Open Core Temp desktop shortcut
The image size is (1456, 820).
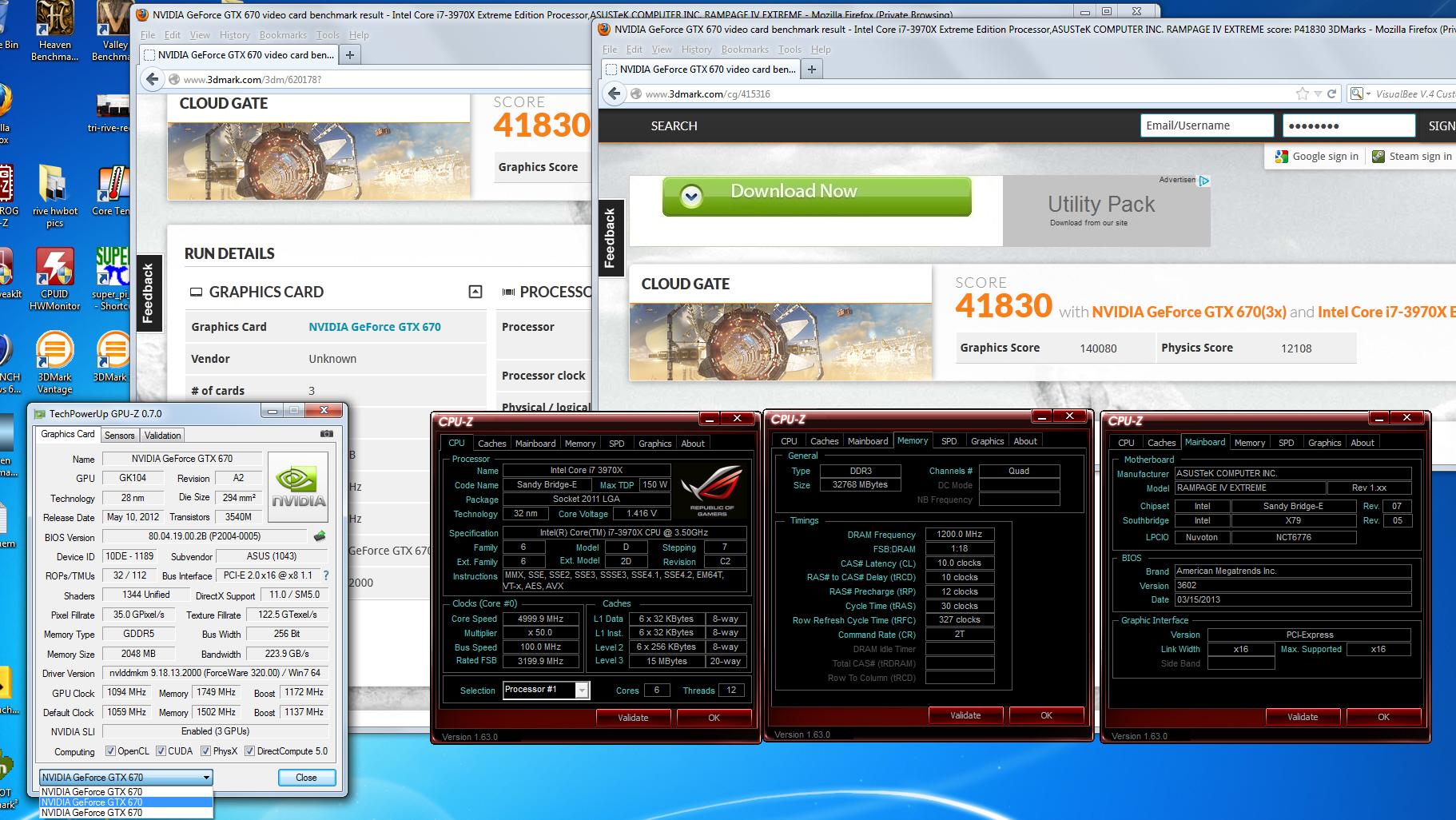[112, 190]
